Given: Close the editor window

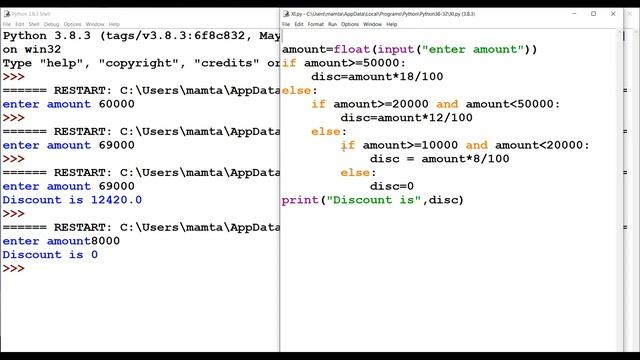Looking at the screenshot, I should [613, 14].
